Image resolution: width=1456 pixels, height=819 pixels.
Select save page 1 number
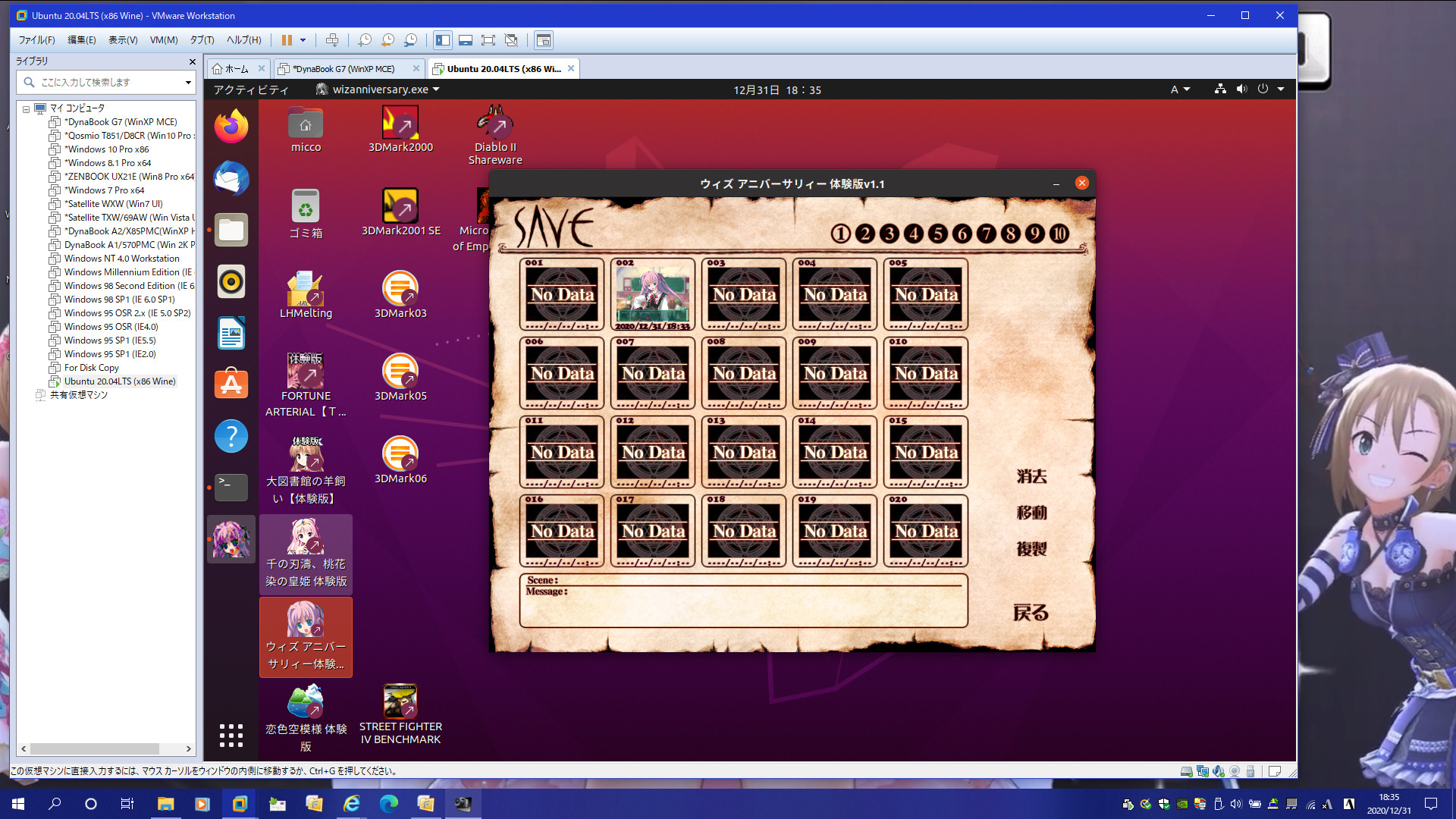(x=840, y=234)
